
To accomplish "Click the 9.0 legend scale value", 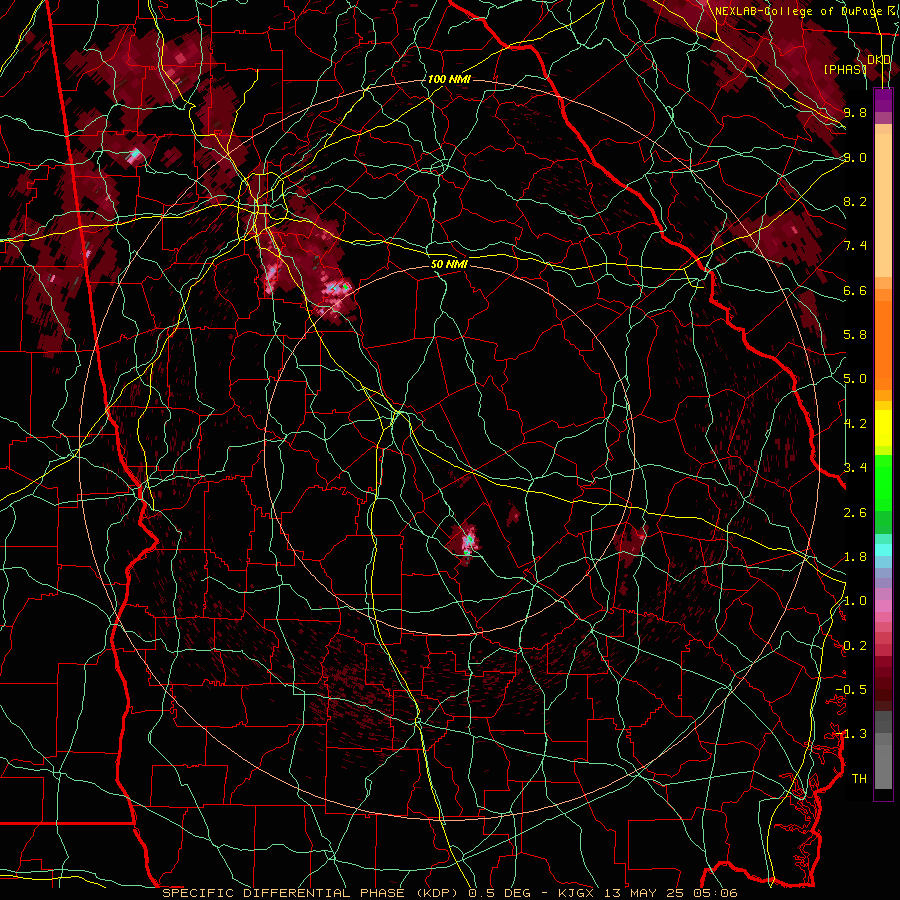I will 855,157.
